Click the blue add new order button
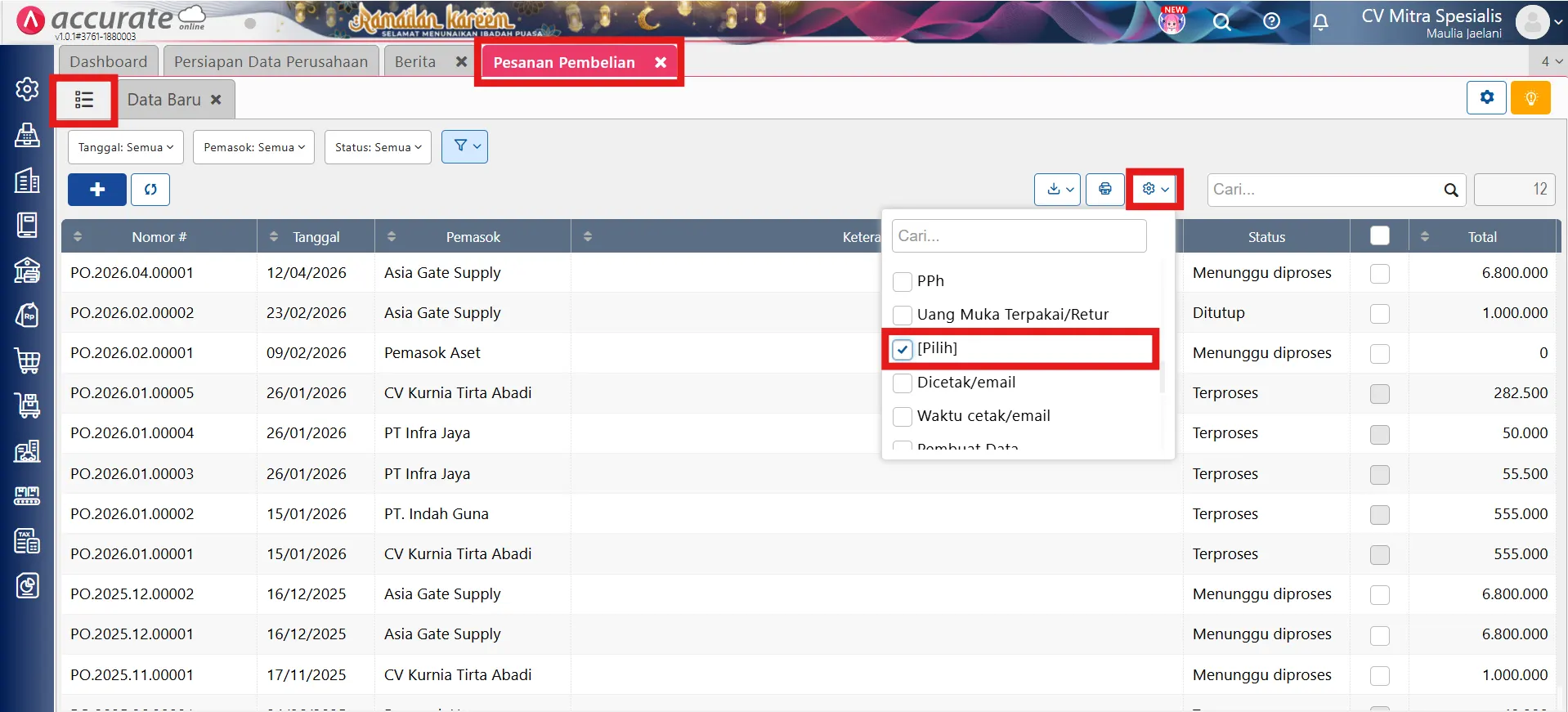 tap(96, 190)
